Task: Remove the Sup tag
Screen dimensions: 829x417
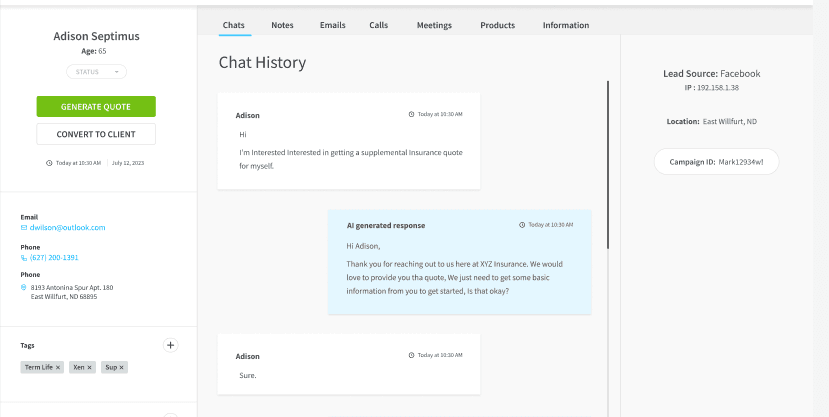Action: (x=121, y=367)
